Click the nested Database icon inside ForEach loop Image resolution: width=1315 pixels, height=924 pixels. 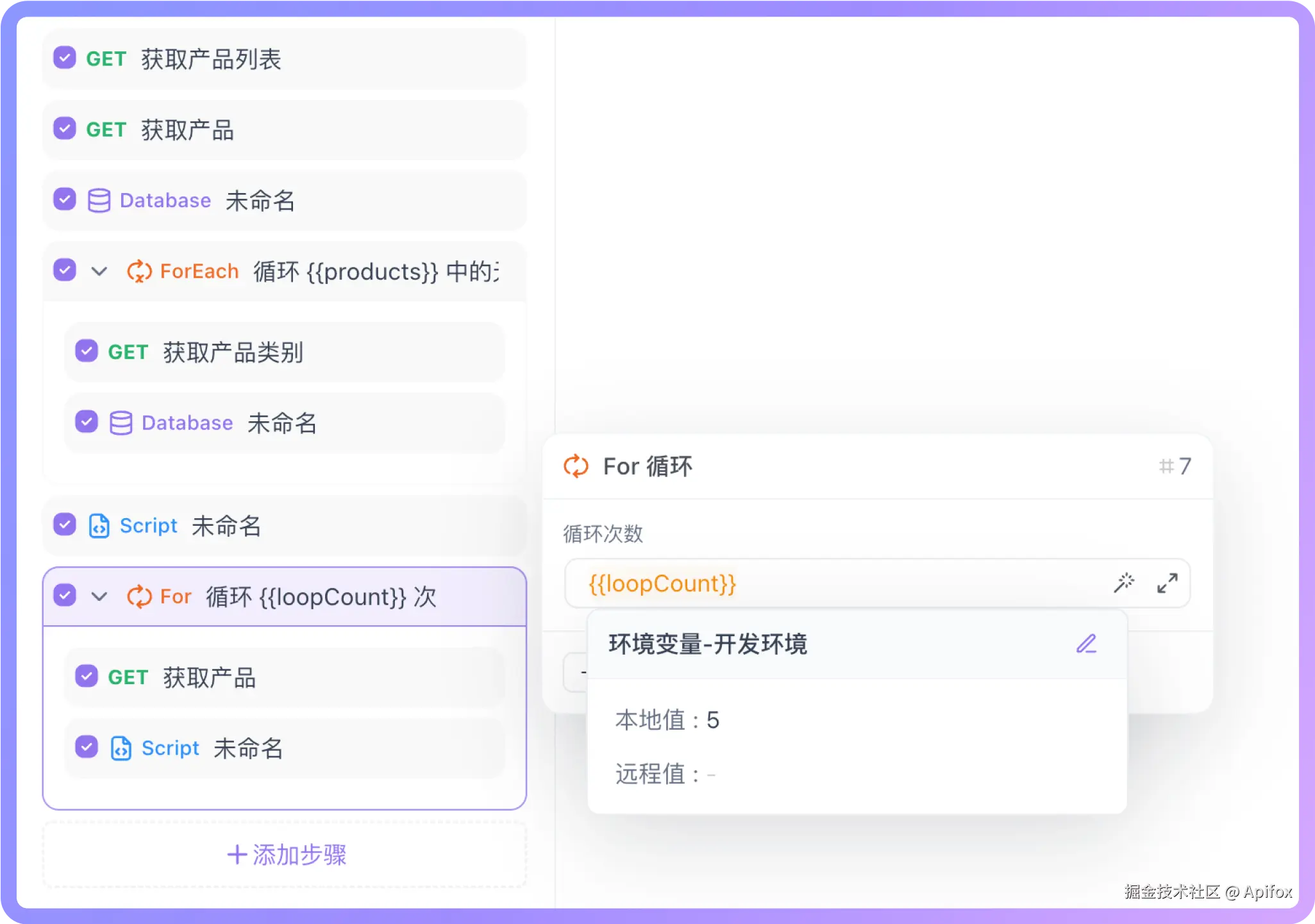(x=121, y=423)
